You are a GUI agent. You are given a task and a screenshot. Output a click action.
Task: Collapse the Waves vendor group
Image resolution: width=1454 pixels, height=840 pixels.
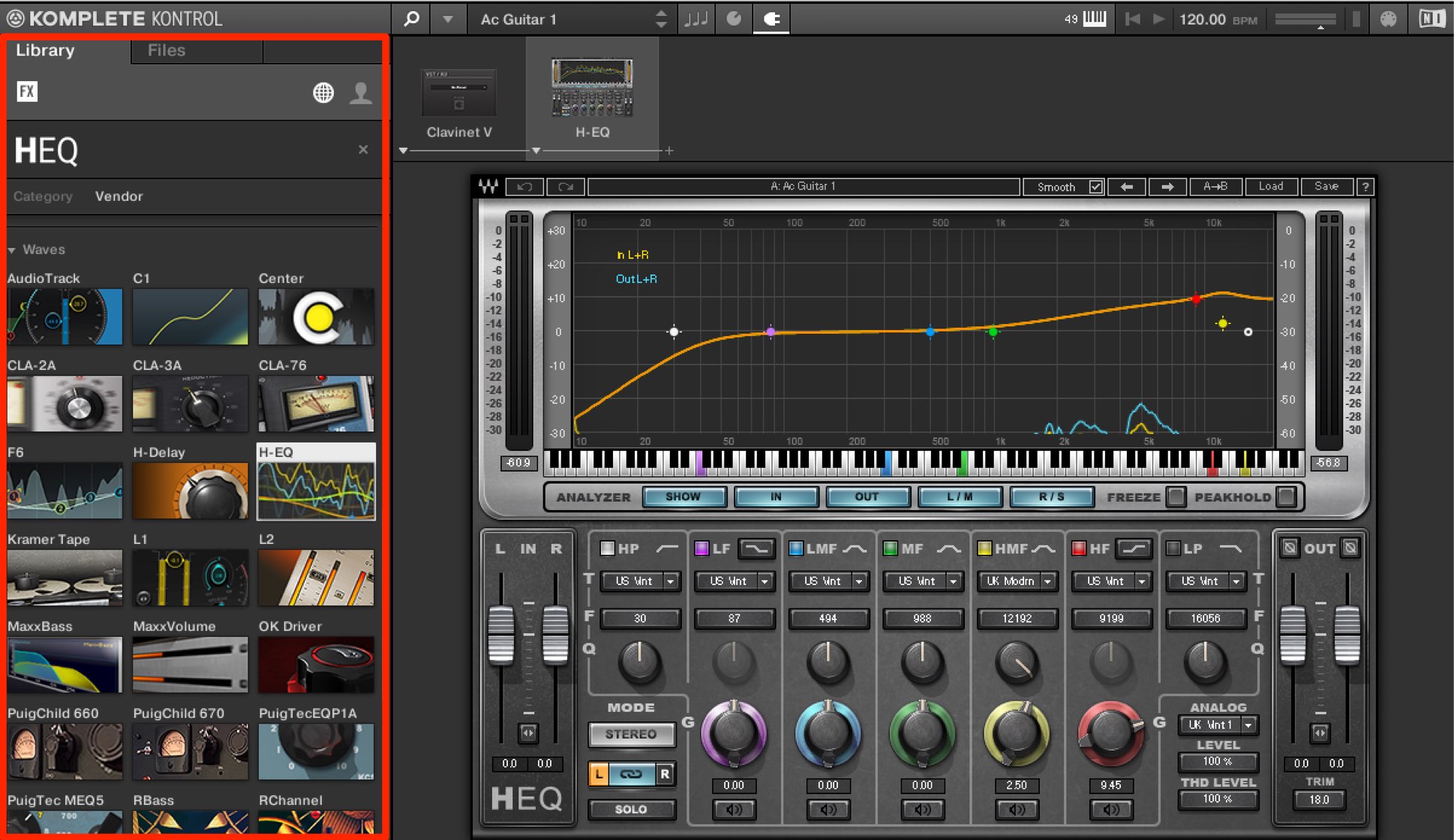click(x=12, y=250)
